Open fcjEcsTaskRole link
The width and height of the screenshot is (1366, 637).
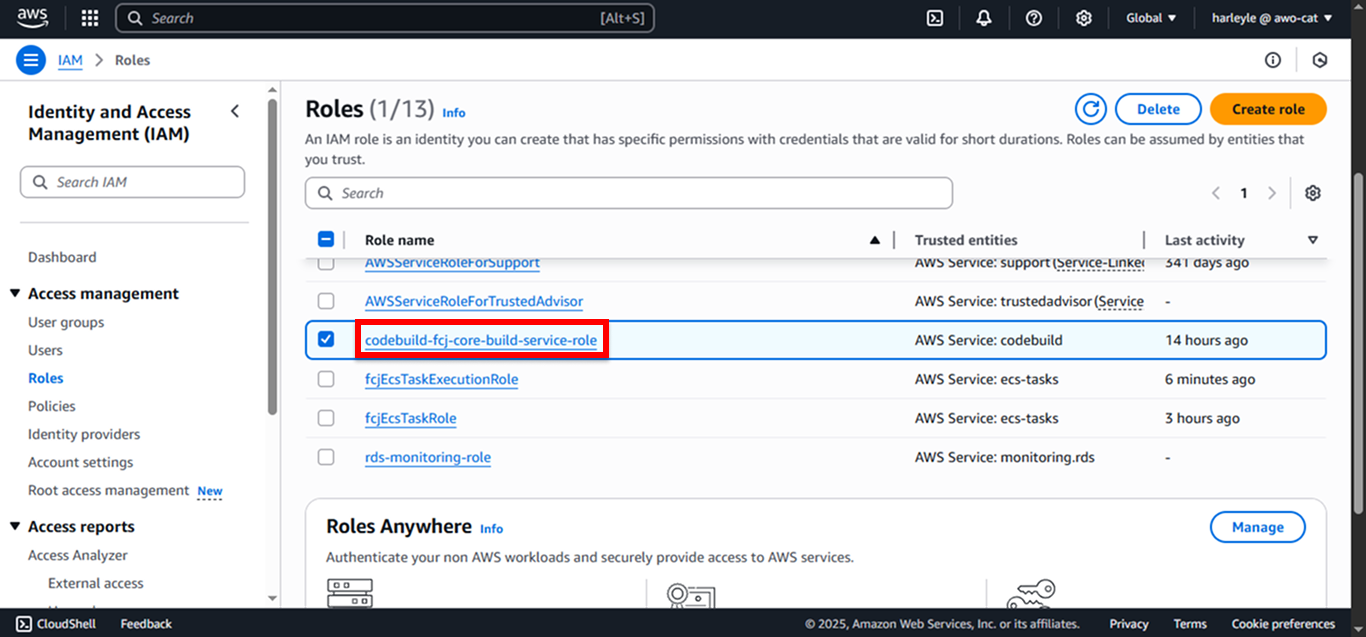(411, 418)
